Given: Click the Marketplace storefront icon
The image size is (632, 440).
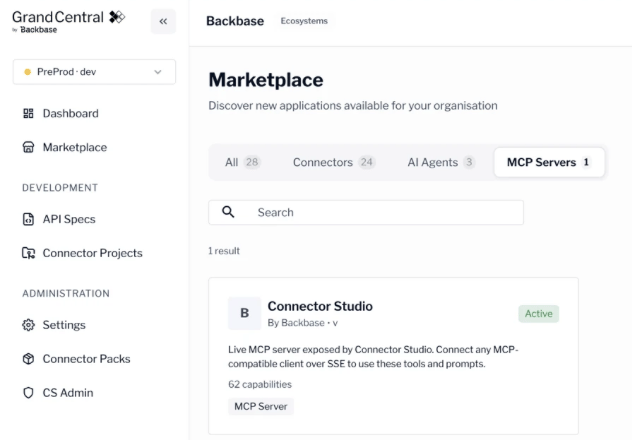Looking at the screenshot, I should coord(28,147).
